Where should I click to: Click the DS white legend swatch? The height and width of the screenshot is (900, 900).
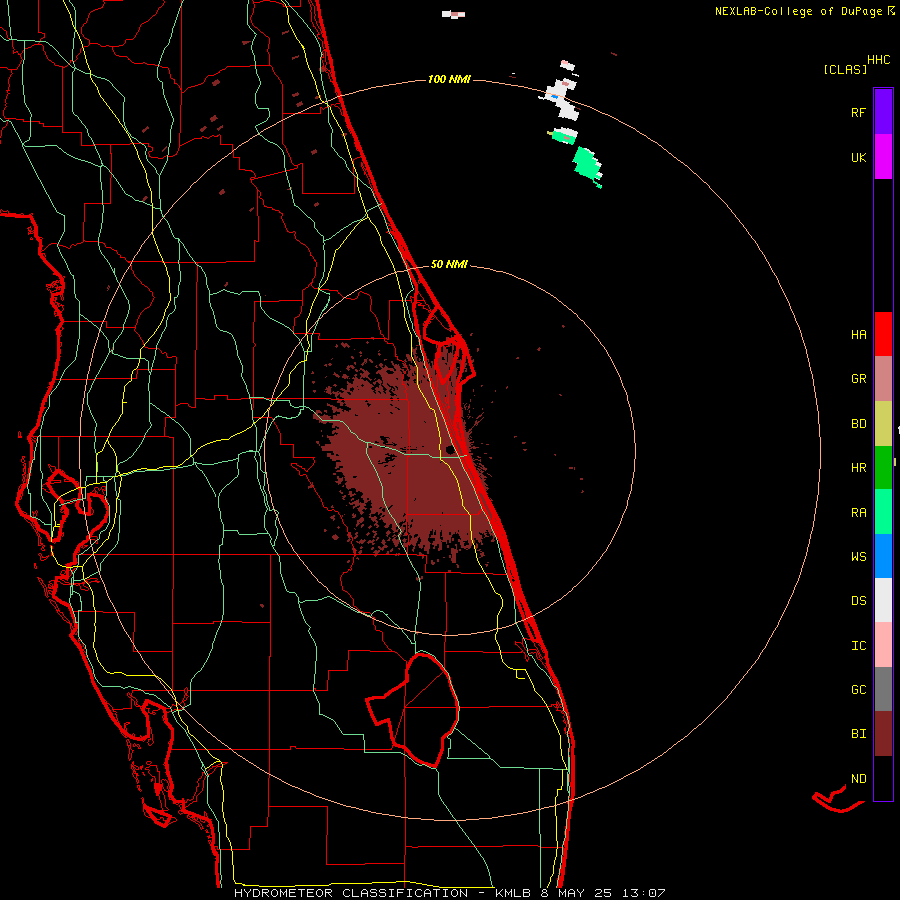coord(883,600)
